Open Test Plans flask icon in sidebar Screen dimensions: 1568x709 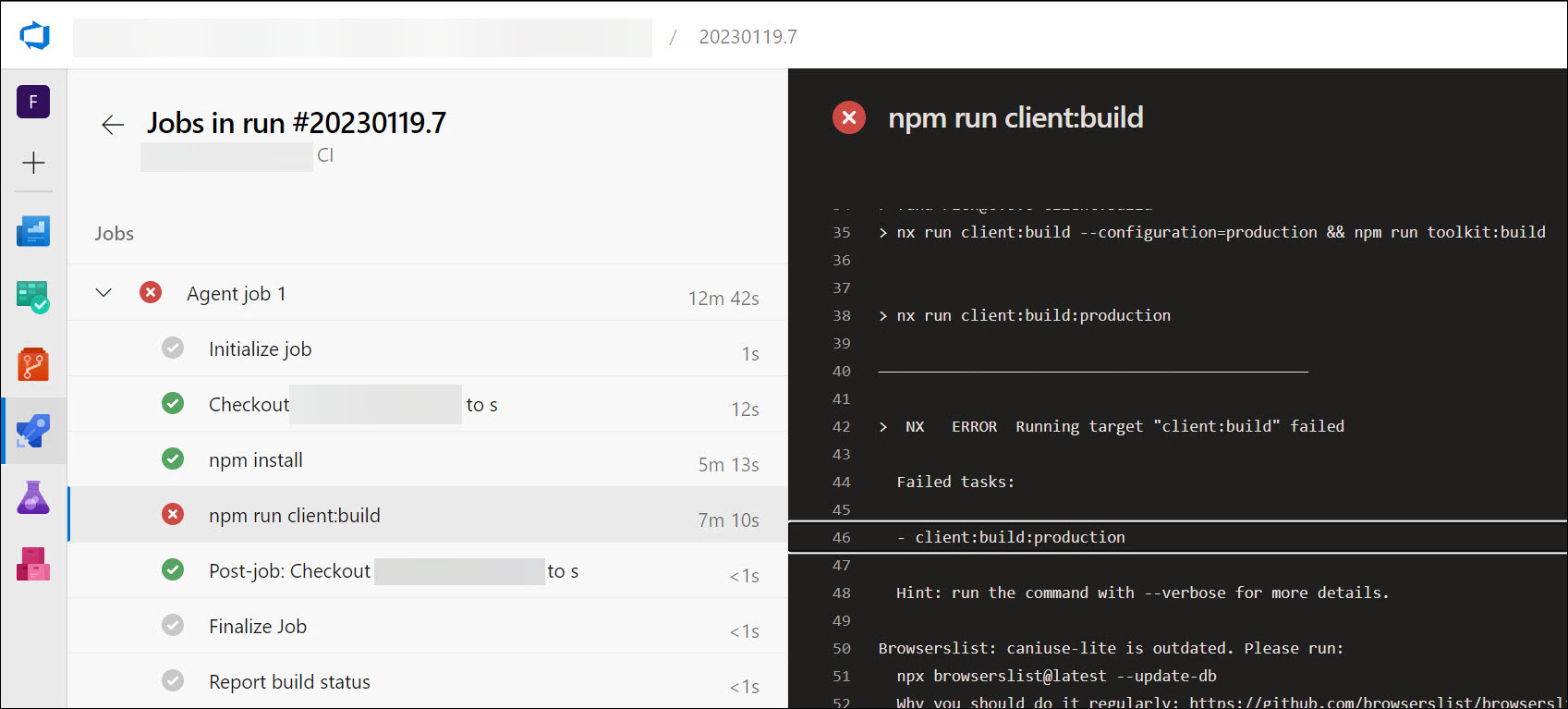tap(33, 497)
